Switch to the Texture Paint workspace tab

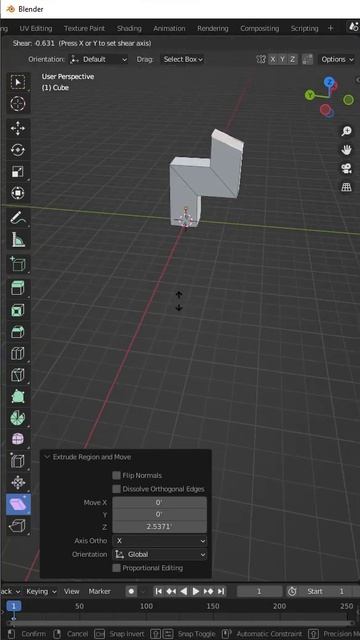tap(84, 28)
